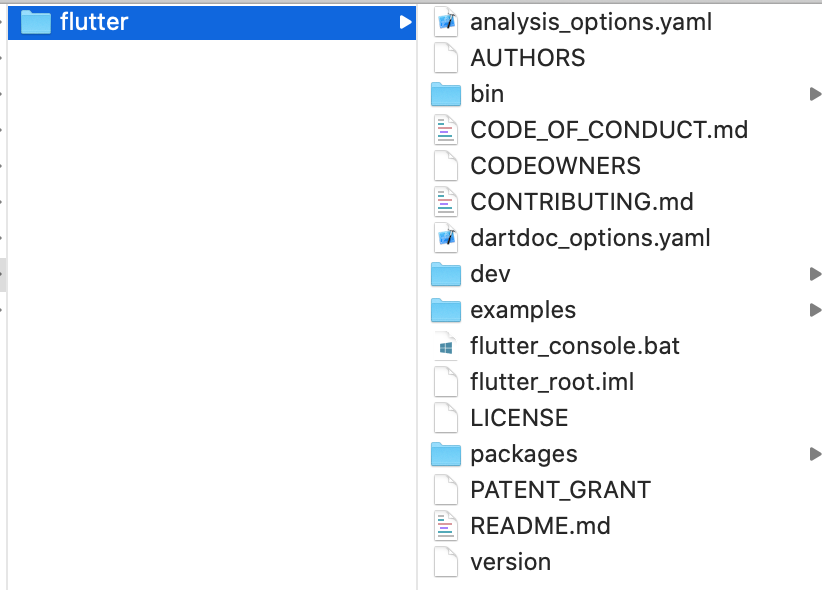Viewport: 822px width, 590px height.
Task: Select the dev folder name
Action: click(490, 274)
